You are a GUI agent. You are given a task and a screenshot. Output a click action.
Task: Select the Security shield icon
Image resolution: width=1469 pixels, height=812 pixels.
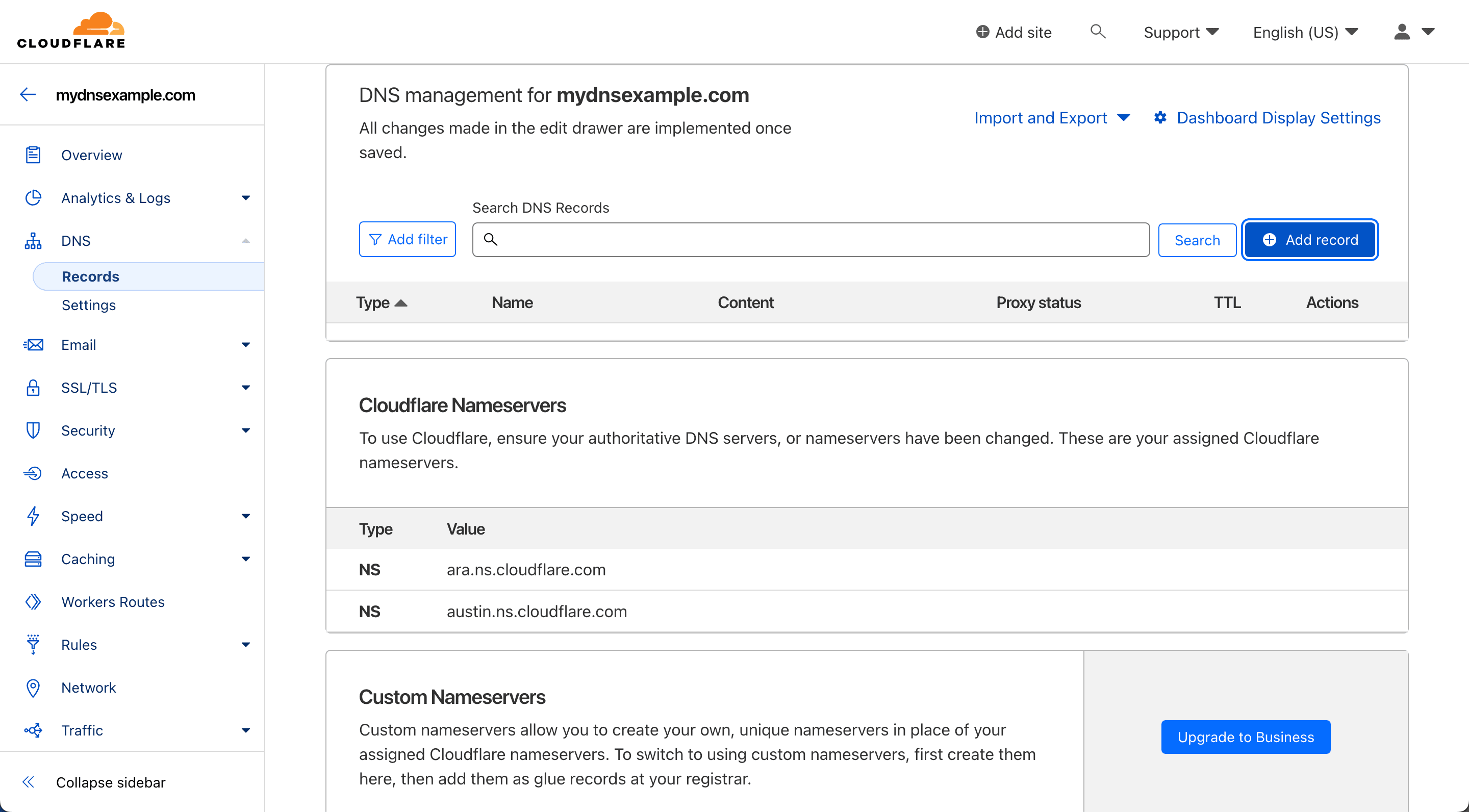tap(33, 430)
